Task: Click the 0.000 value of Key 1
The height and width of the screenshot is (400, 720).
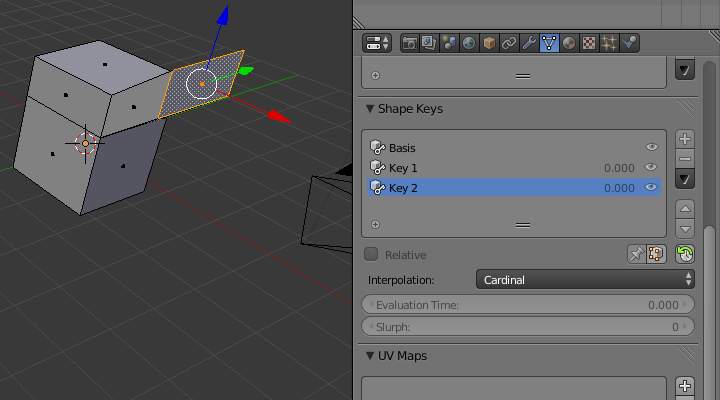Action: coord(619,168)
